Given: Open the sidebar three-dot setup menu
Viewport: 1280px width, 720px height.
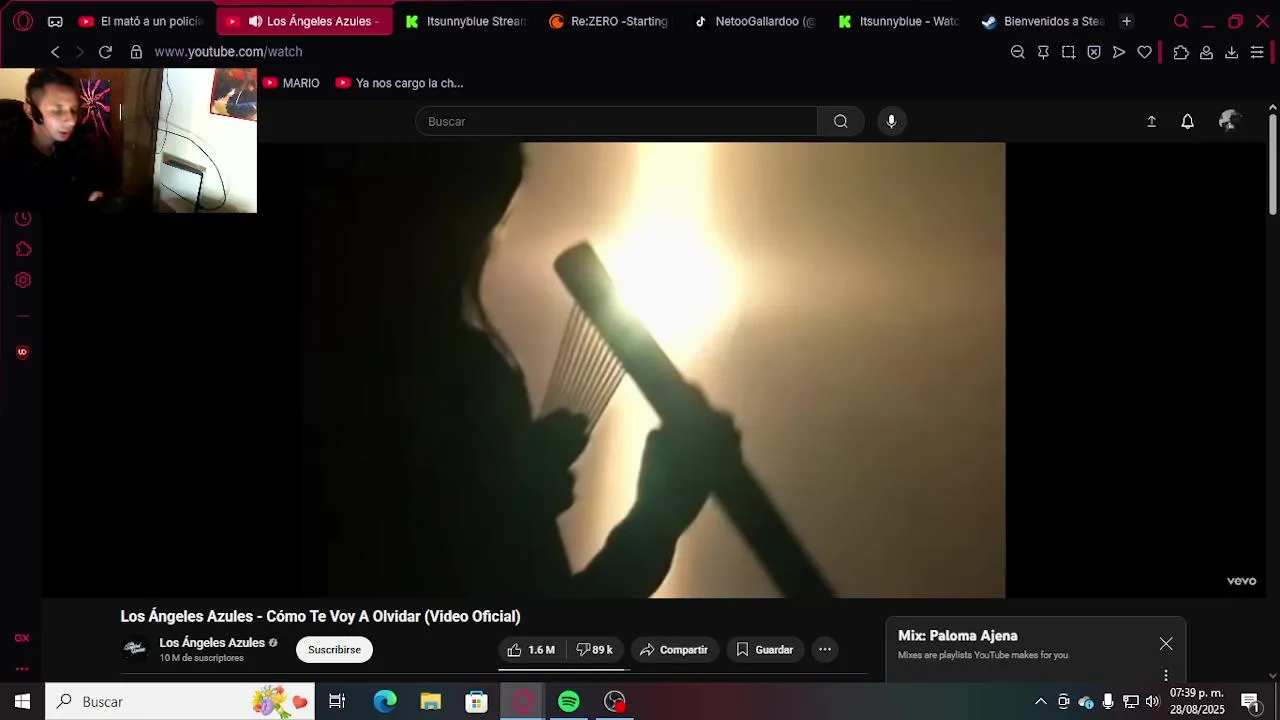Looking at the screenshot, I should click(22, 669).
